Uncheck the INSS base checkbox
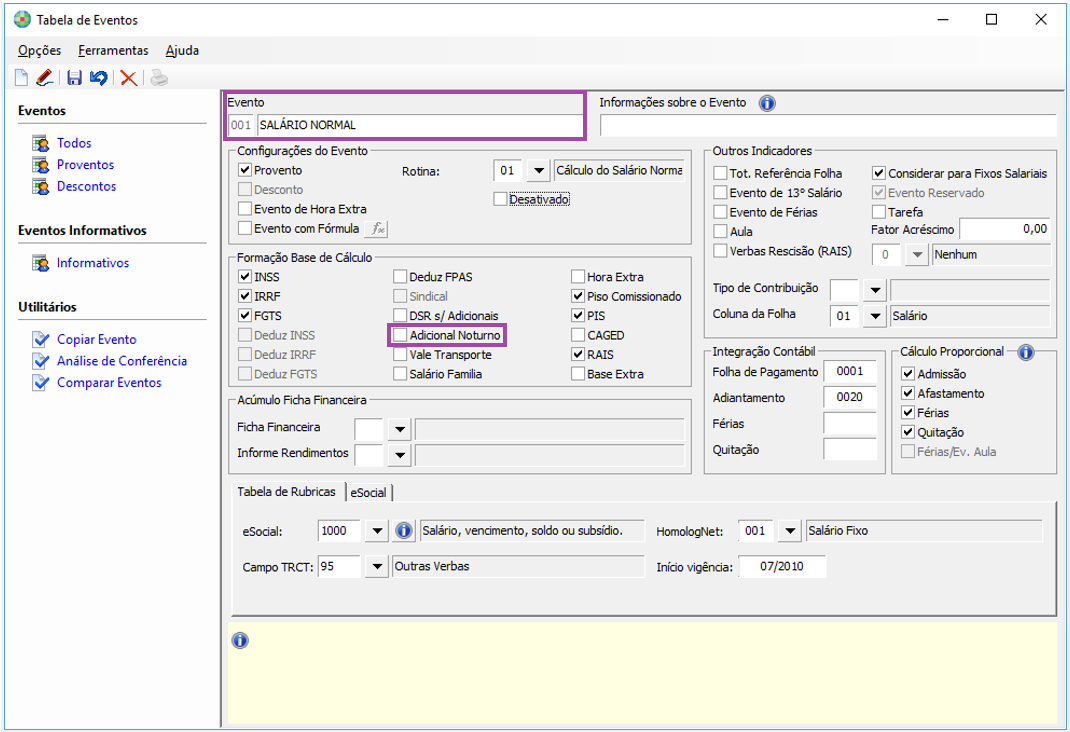 [x=245, y=276]
